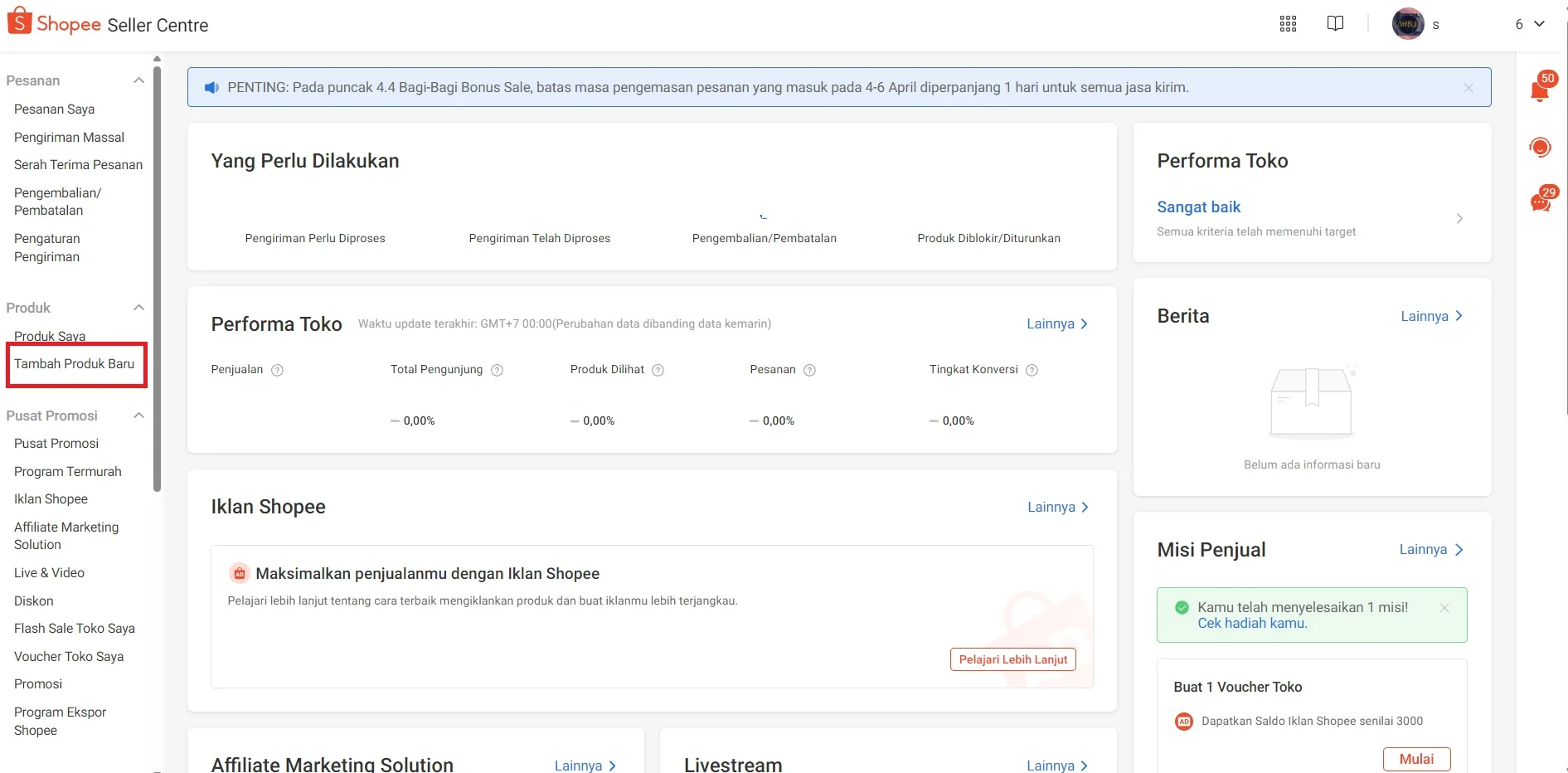Open Cek hadiah kamu link

(x=1252, y=623)
